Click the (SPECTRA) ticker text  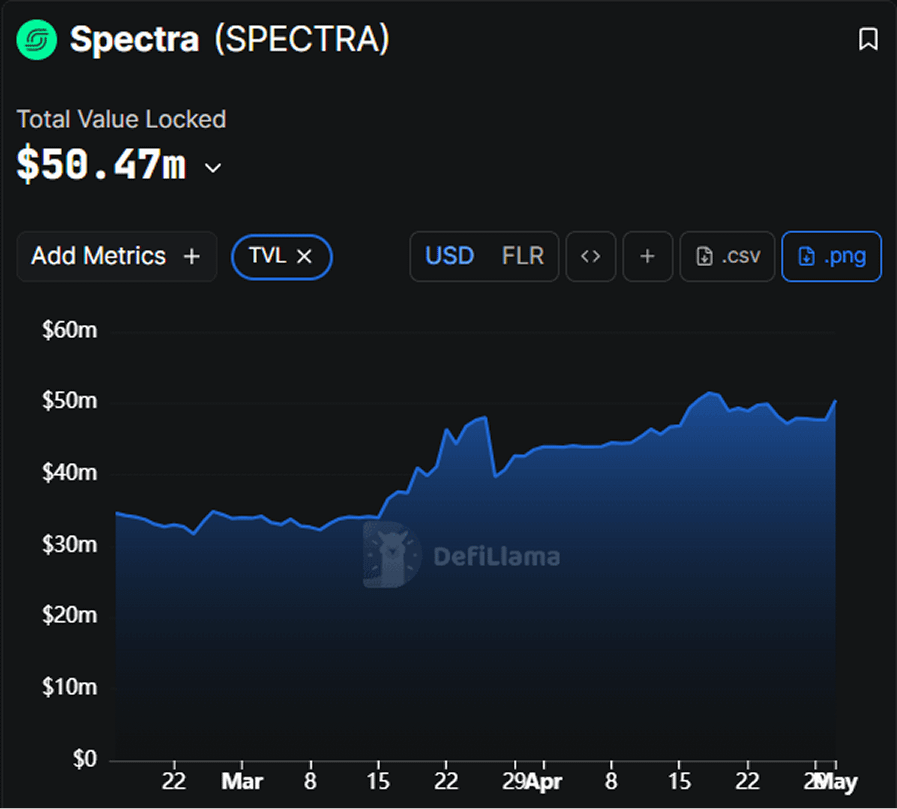click(302, 39)
